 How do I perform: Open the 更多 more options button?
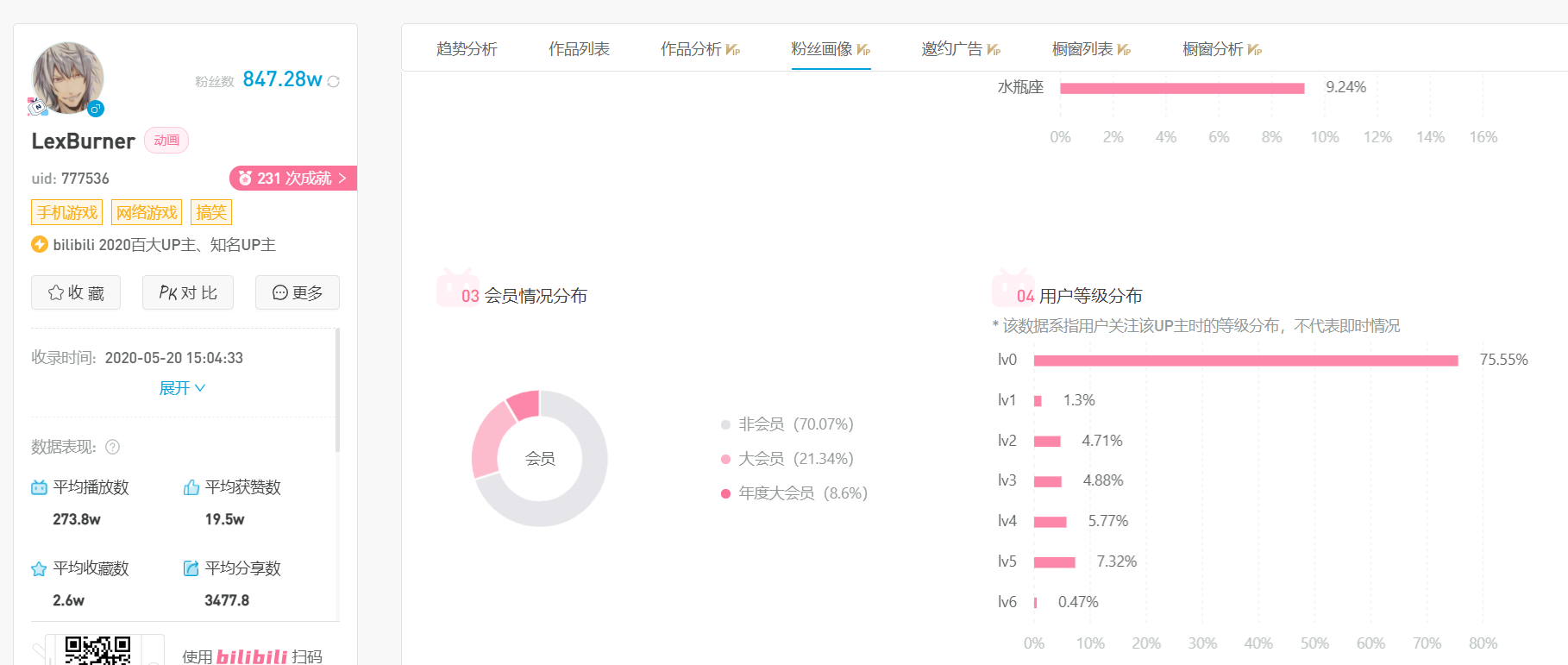pos(298,292)
